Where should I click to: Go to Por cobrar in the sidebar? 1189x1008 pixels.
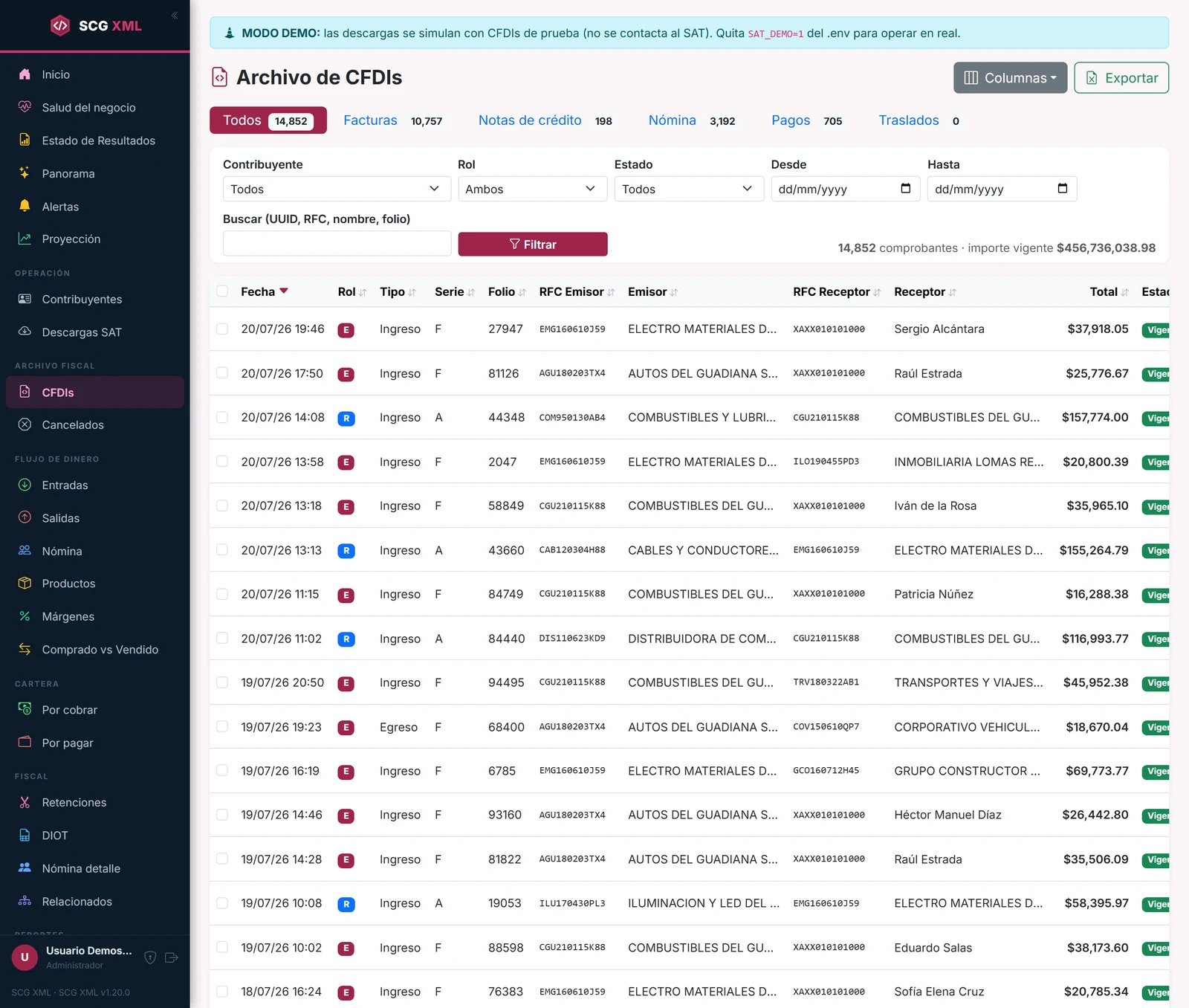95,710
